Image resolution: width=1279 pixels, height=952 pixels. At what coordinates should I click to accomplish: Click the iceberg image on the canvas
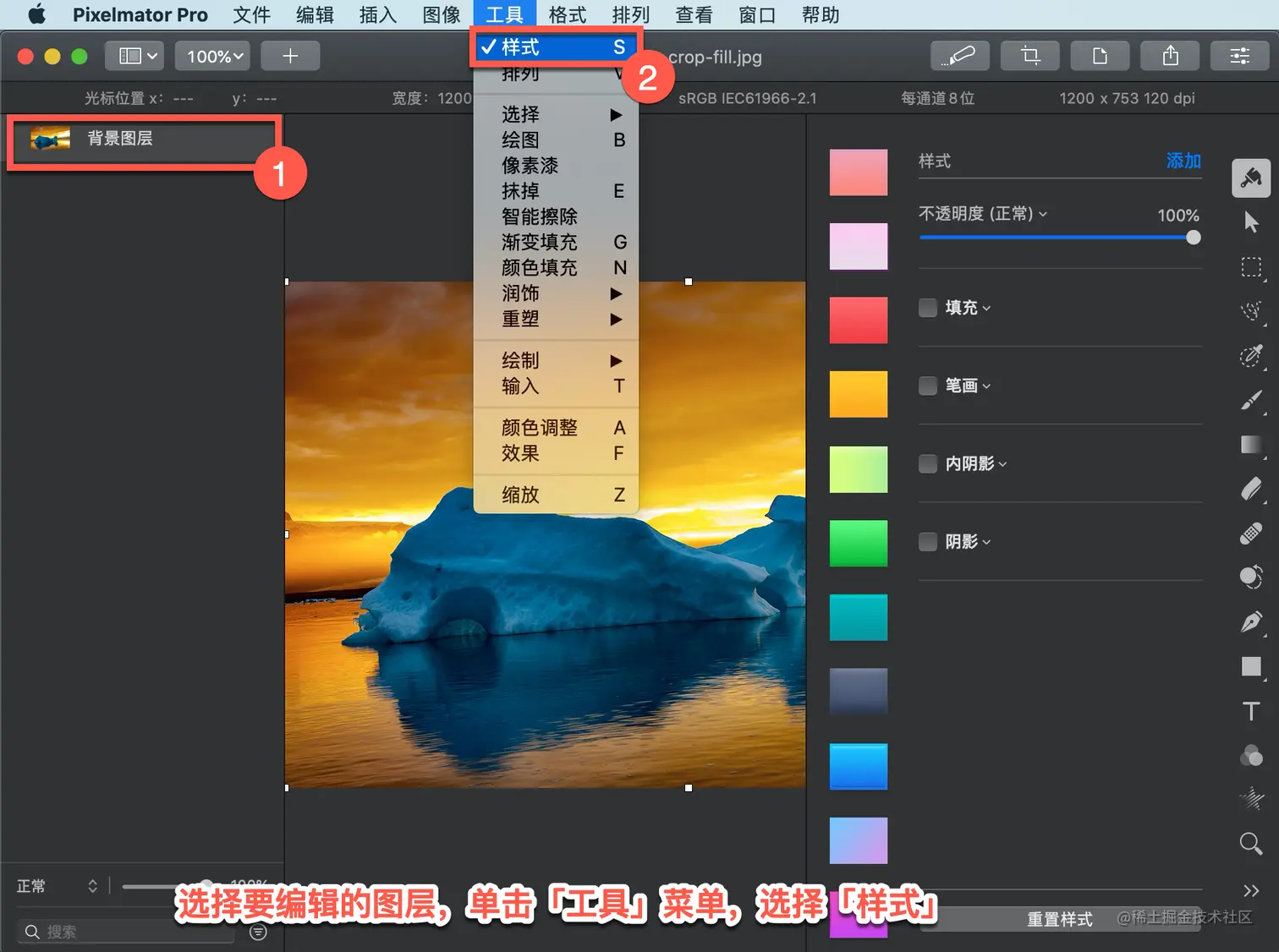546,534
